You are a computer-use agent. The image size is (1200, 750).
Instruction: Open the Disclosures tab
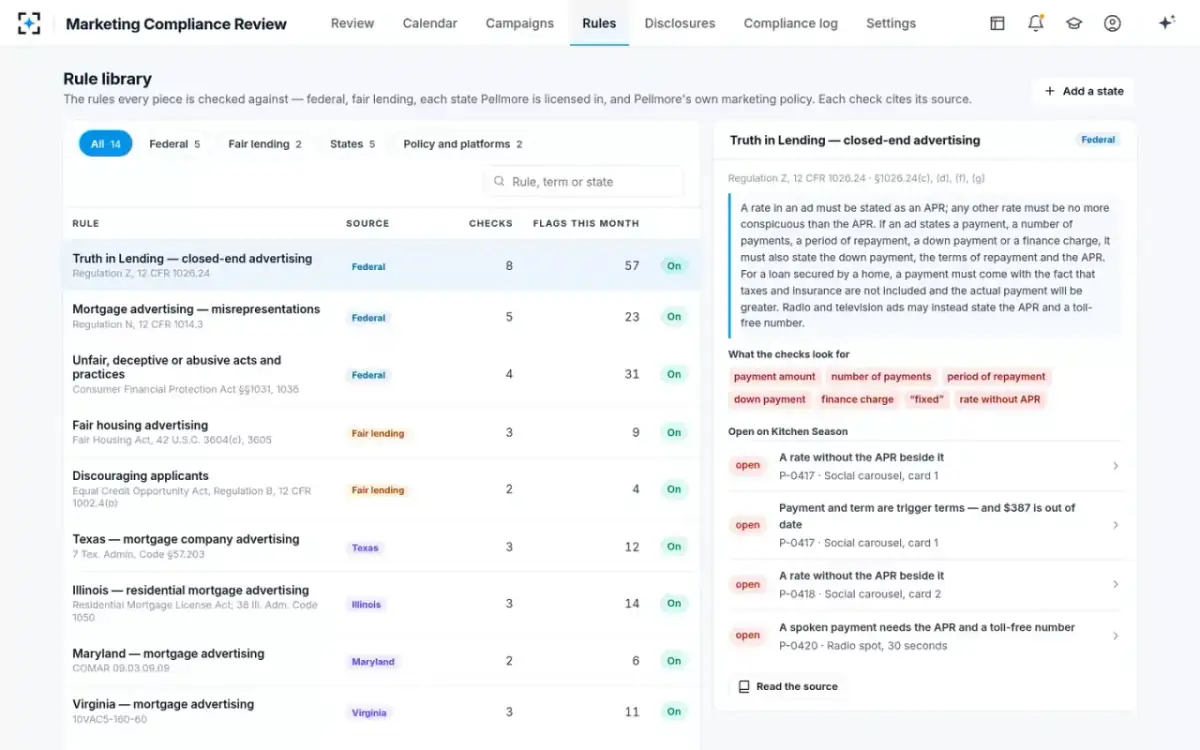click(x=680, y=23)
